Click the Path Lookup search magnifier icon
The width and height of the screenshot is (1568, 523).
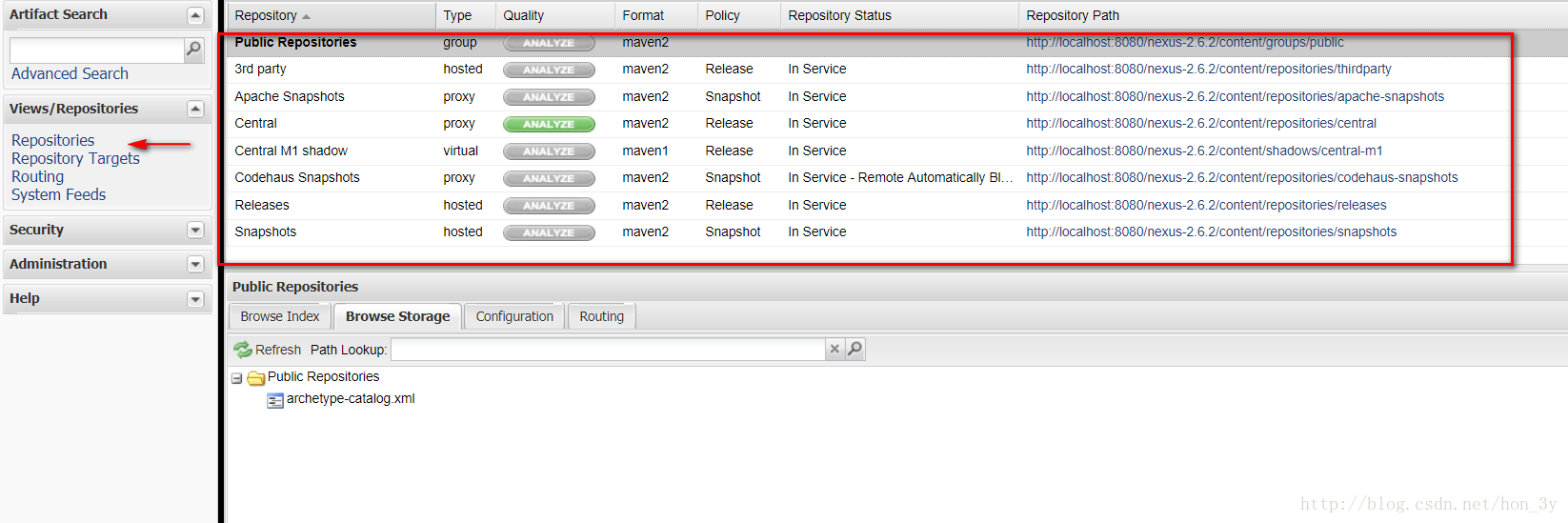point(854,349)
